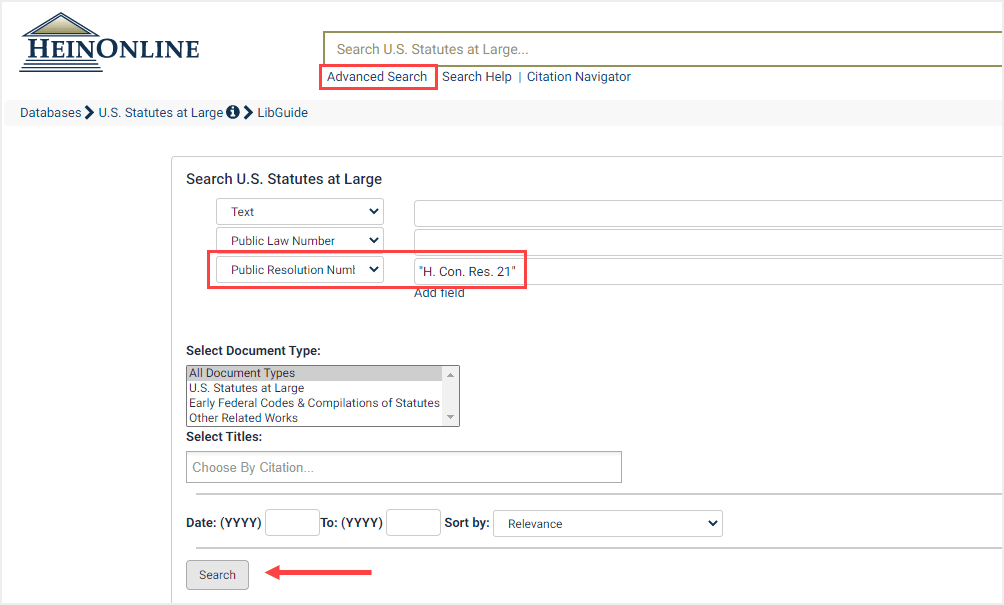Viewport: 1004px width, 605px height.
Task: Click the HeinOnline logo
Action: click(x=109, y=42)
